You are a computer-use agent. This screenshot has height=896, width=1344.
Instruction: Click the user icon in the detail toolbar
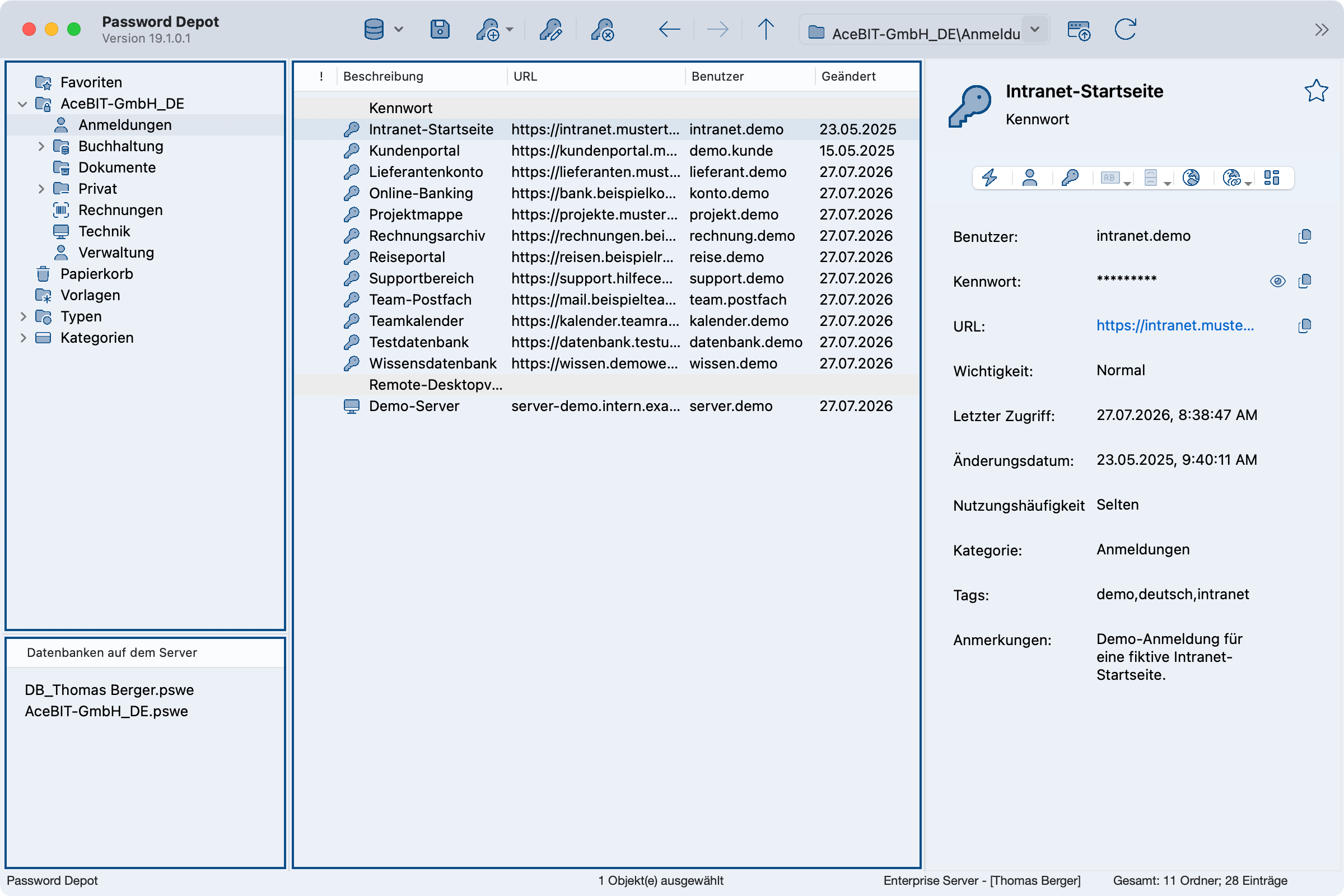[x=1030, y=178]
